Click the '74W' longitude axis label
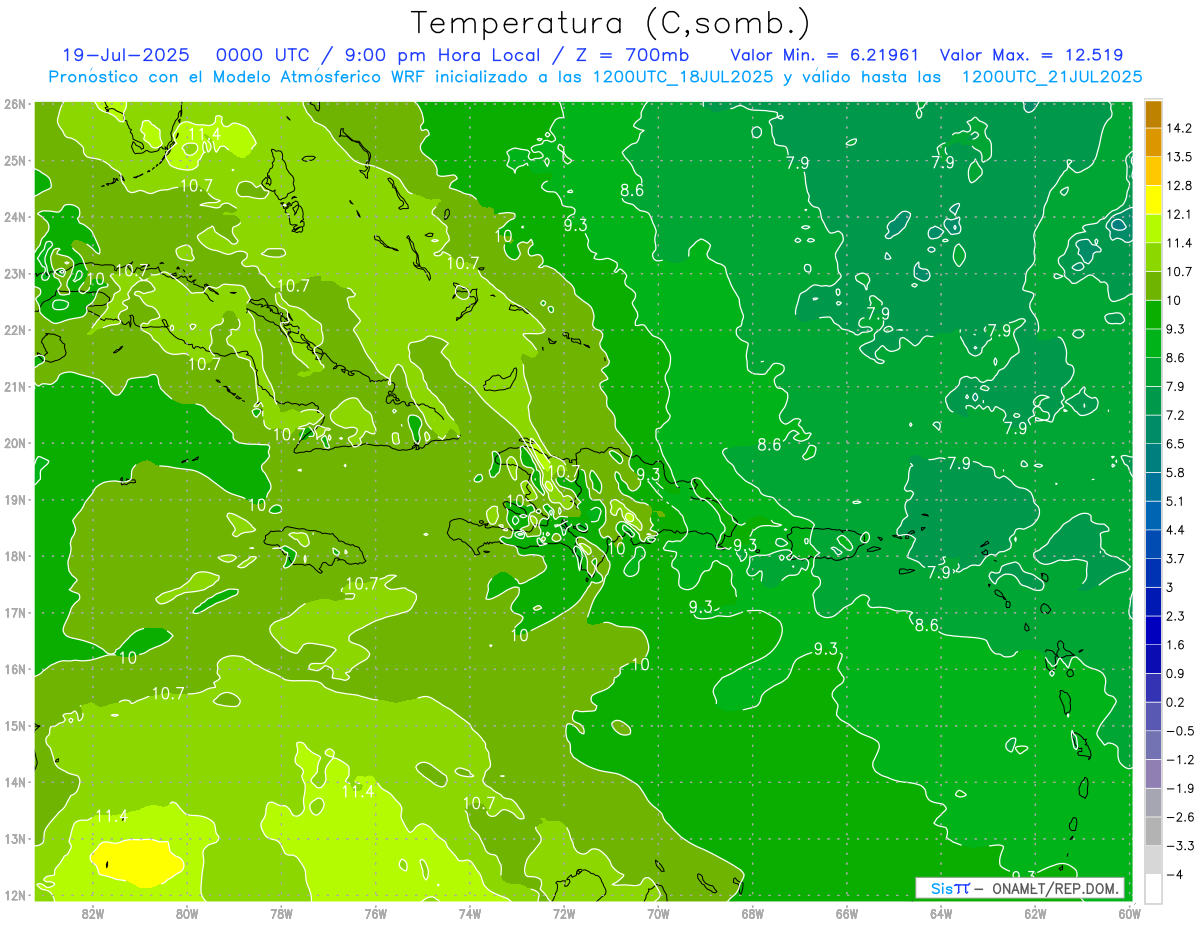Image resolution: width=1200 pixels, height=927 pixels. point(470,913)
